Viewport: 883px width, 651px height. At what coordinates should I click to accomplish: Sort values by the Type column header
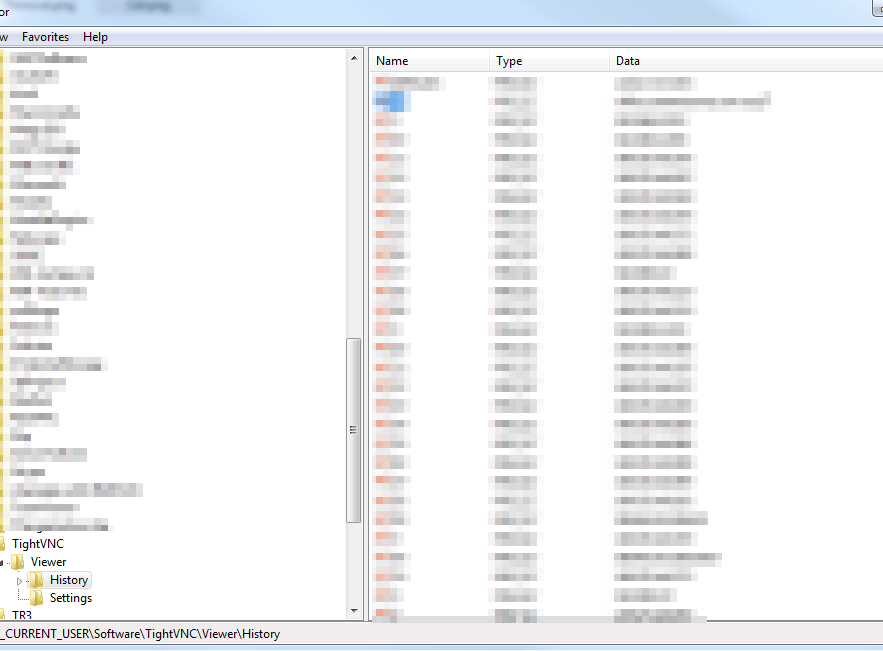coord(509,61)
